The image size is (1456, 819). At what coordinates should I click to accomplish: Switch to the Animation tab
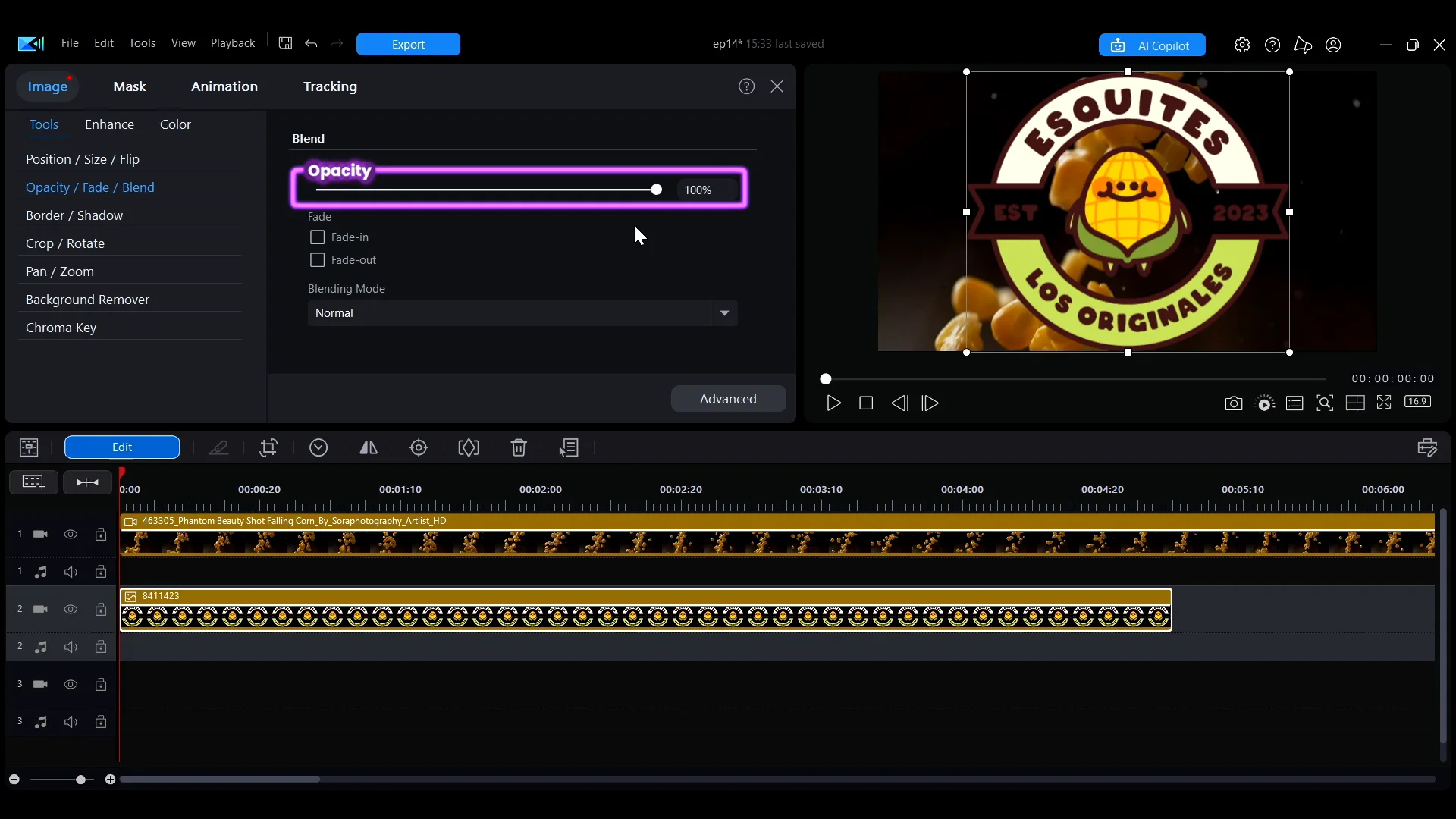click(x=224, y=86)
